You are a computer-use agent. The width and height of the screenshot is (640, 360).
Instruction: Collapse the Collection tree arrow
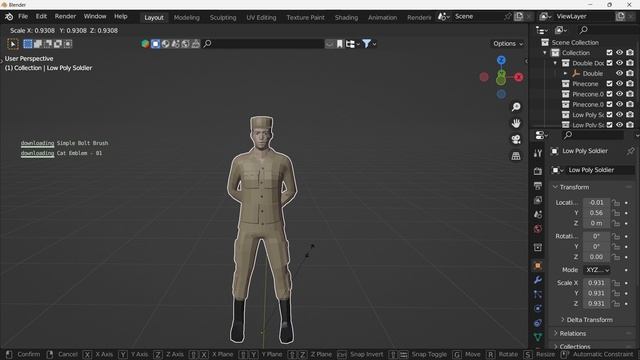tap(545, 53)
